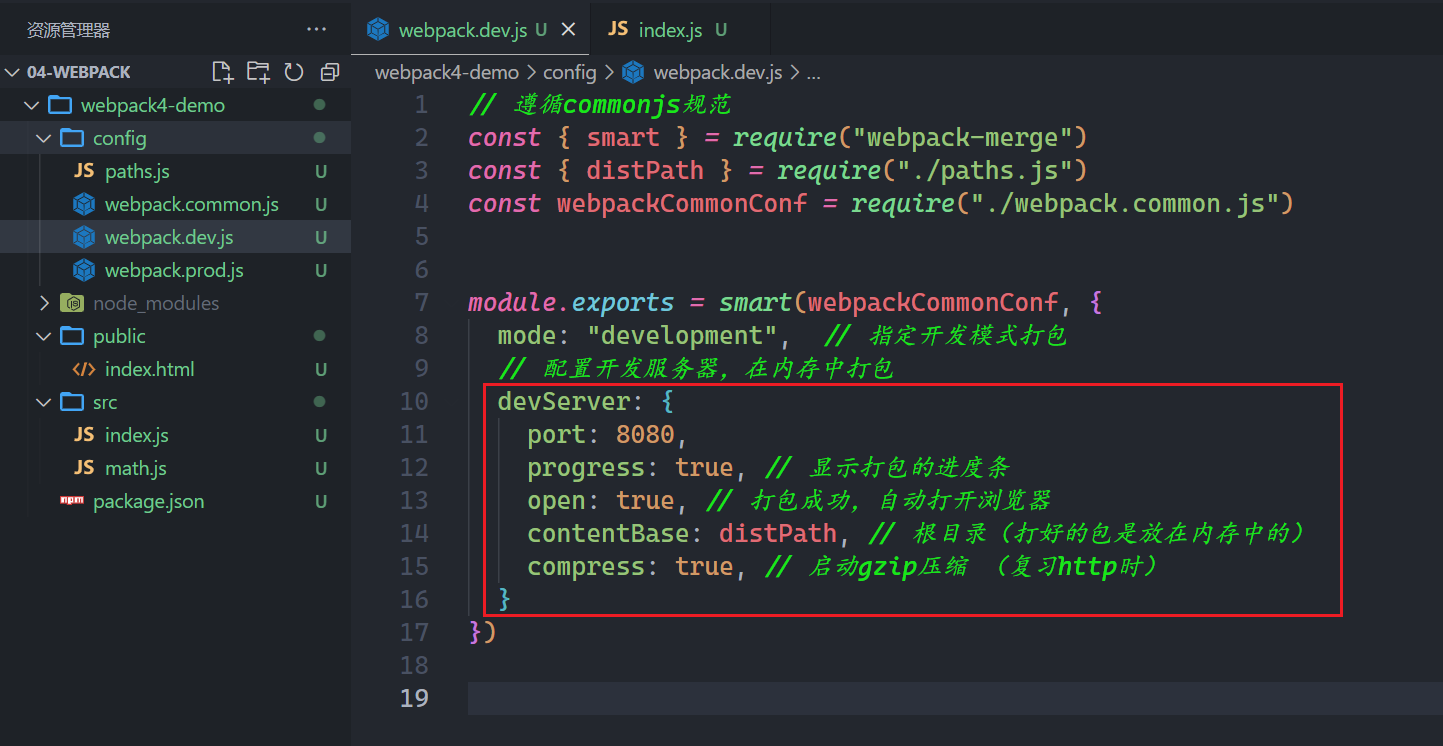Image resolution: width=1443 pixels, height=746 pixels.
Task: Click webpack4-demo in the breadcrumb
Action: pyautogui.click(x=447, y=72)
